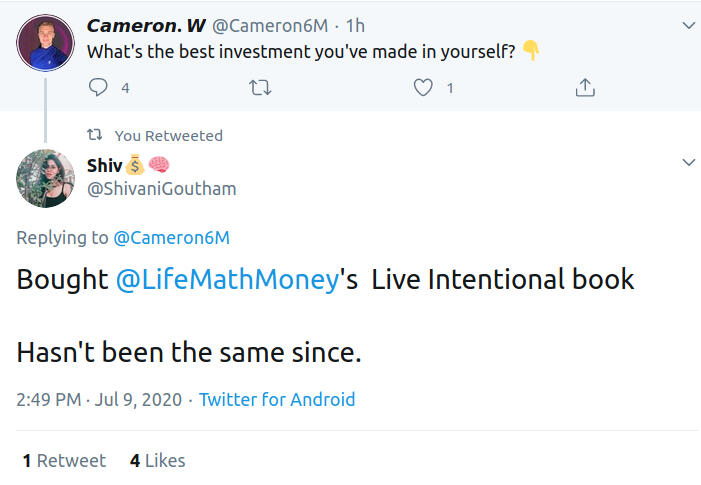Image resolution: width=701 pixels, height=485 pixels.
Task: Open Cameron's tweet options chevron
Action: click(687, 24)
